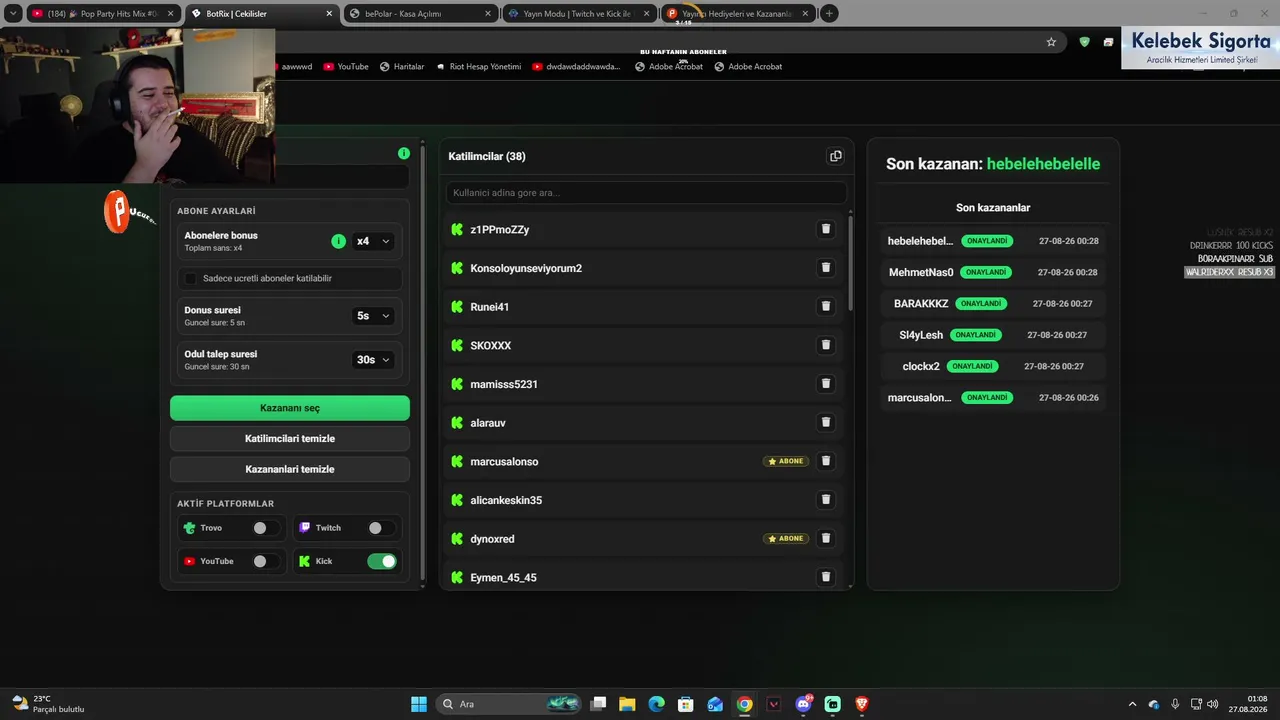
Task: Toggle YouTube platform switch
Action: (x=266, y=561)
